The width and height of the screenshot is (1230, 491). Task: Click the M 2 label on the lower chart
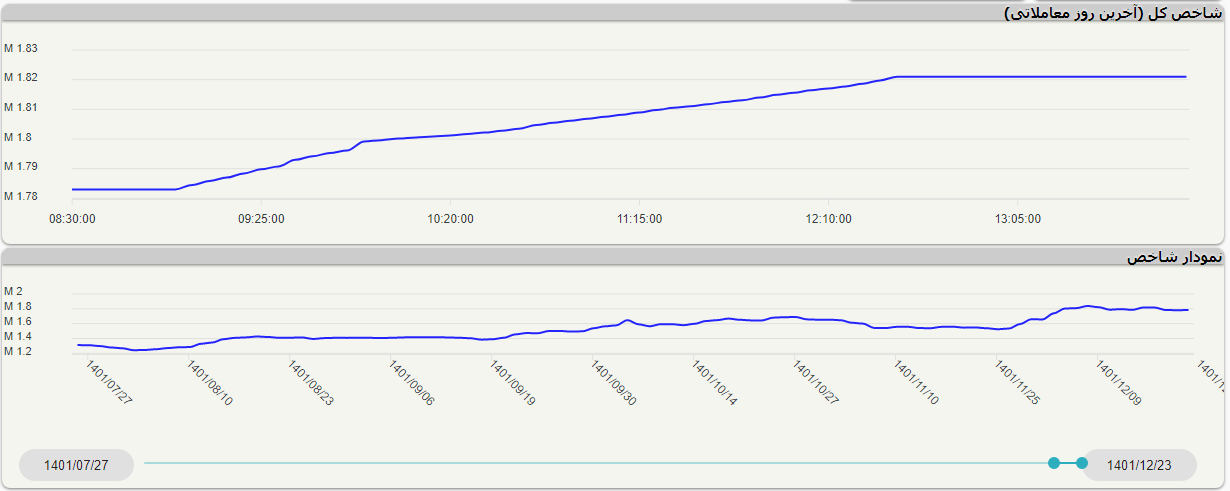[13, 292]
